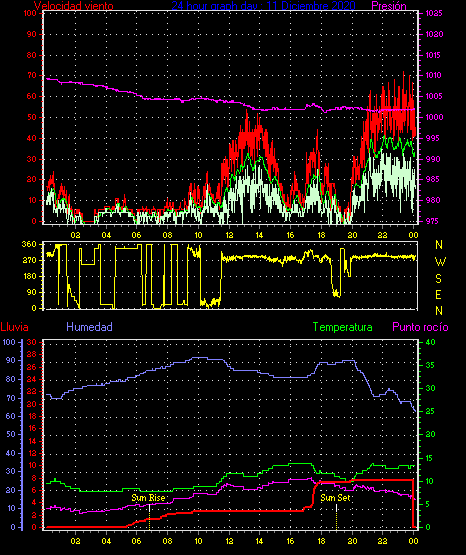The image size is (466, 555).
Task: Click the 985 pressure axis value
Action: click(432, 179)
